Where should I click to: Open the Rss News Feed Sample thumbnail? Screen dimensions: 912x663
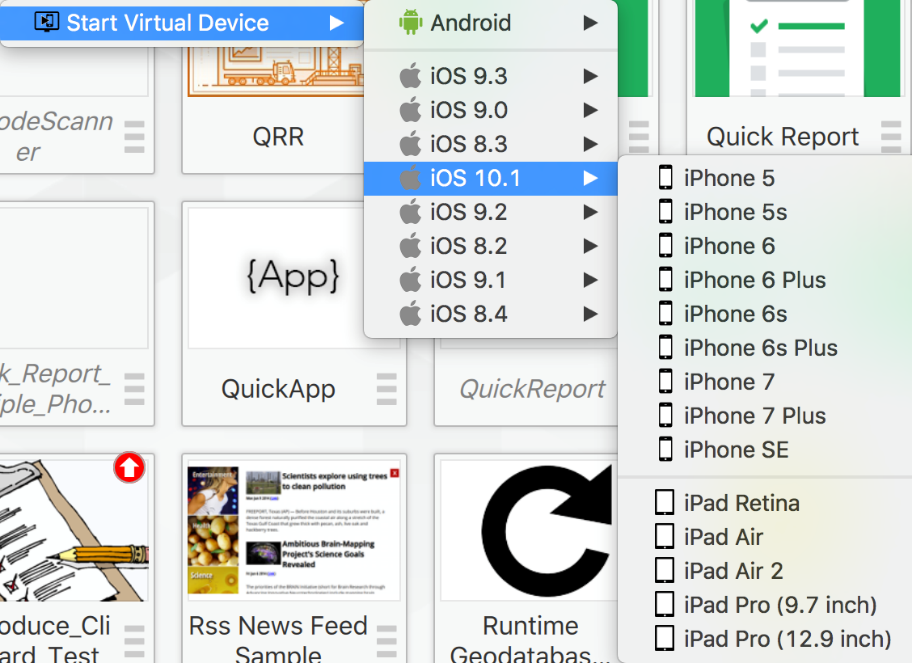point(294,530)
